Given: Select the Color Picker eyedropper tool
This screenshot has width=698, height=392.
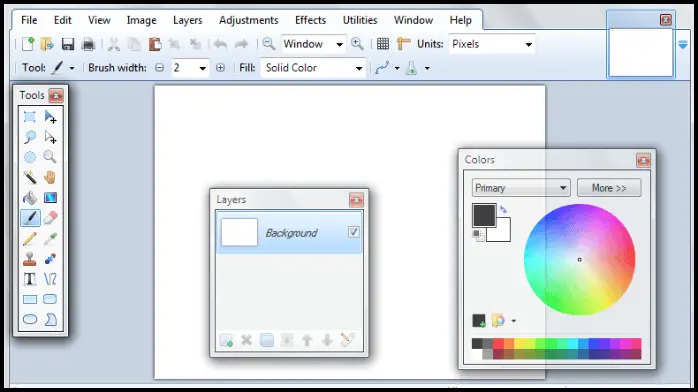Looking at the screenshot, I should [x=50, y=239].
